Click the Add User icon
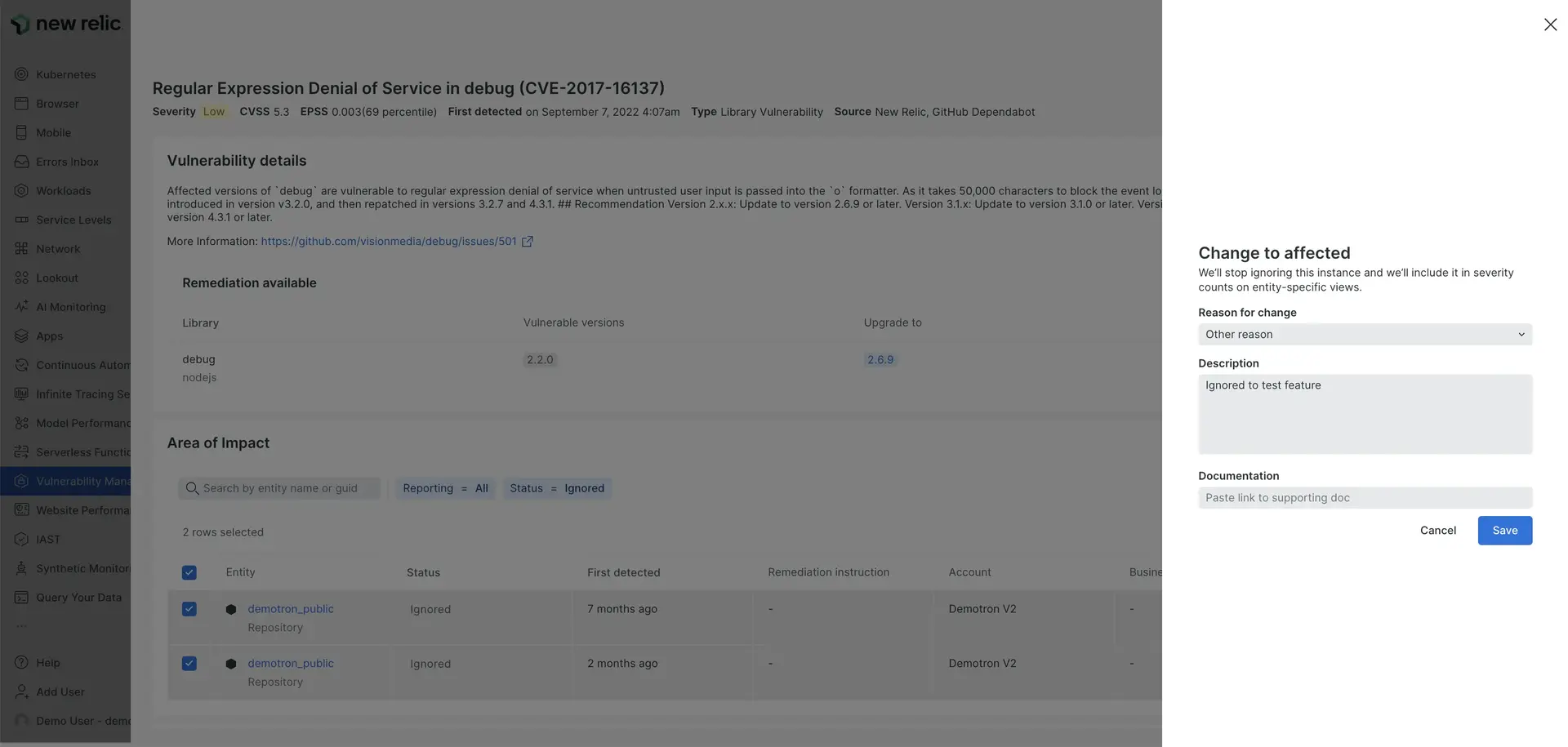1568x747 pixels. pyautogui.click(x=21, y=691)
